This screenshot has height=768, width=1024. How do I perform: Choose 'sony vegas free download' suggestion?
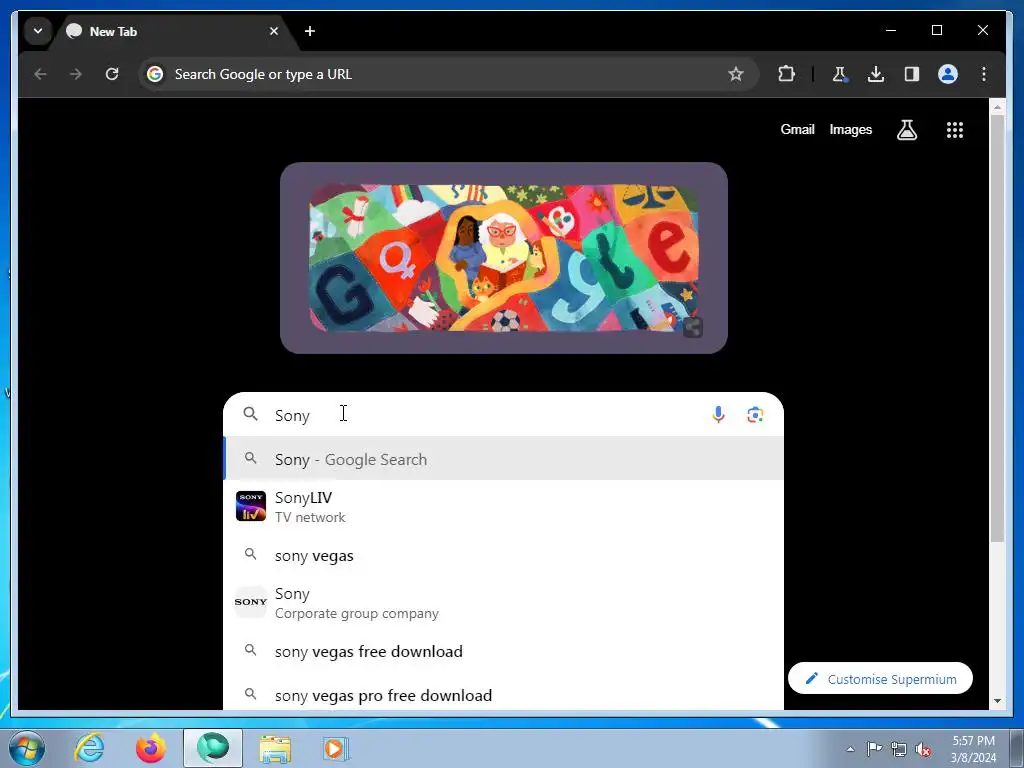point(504,651)
